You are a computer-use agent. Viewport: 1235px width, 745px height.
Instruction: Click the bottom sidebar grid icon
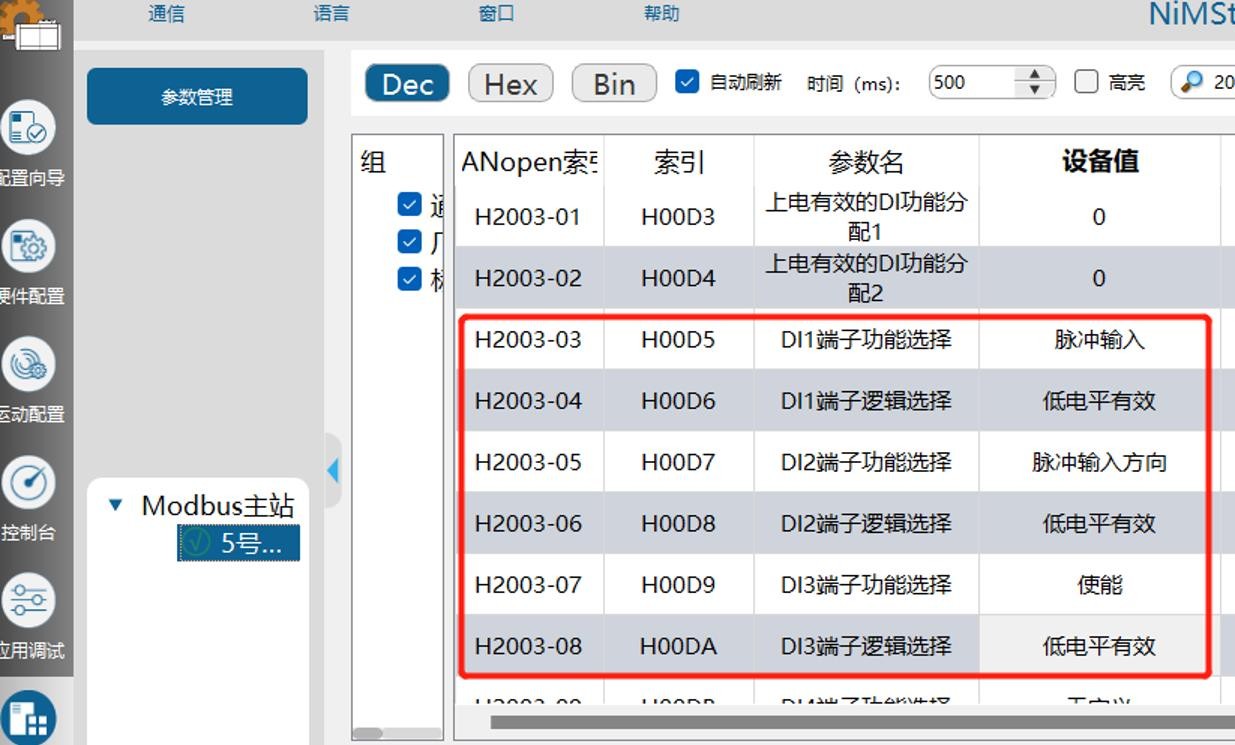27,718
